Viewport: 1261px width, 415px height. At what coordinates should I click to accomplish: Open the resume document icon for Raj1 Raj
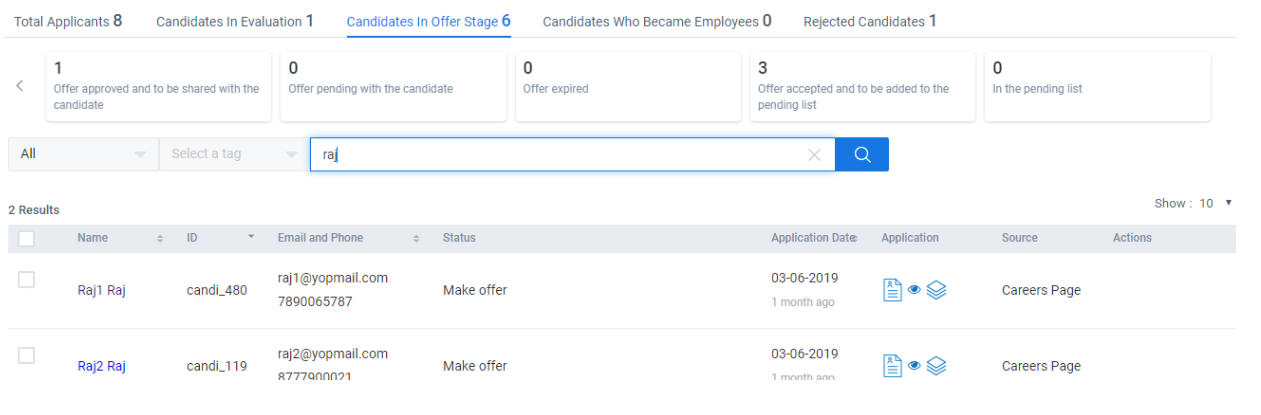click(892, 290)
